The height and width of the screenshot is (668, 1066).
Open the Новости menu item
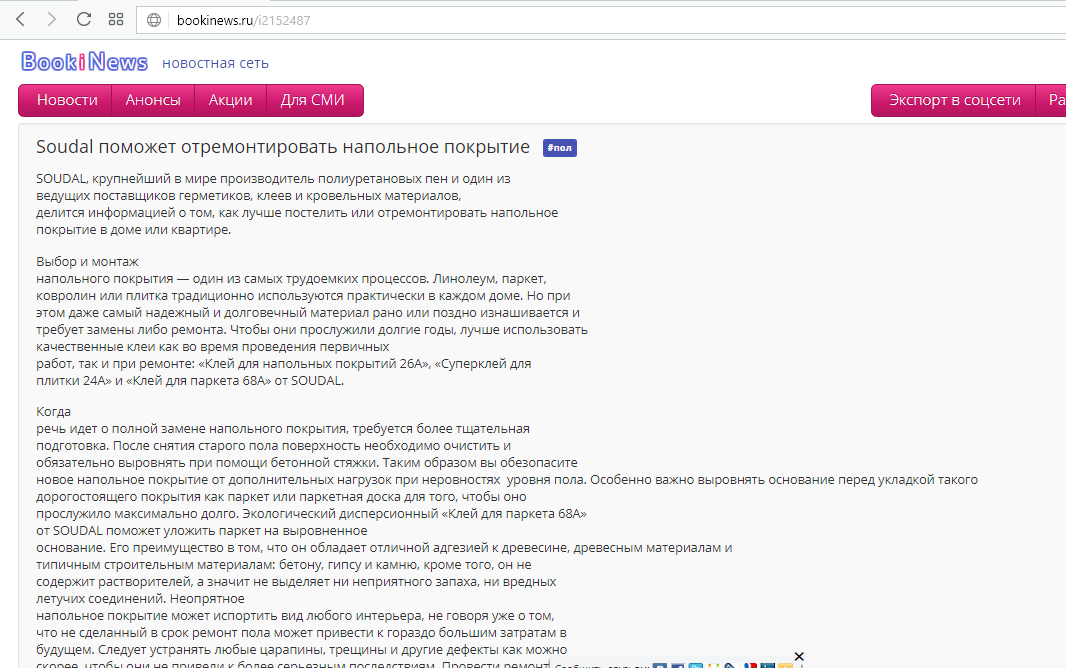(x=67, y=101)
